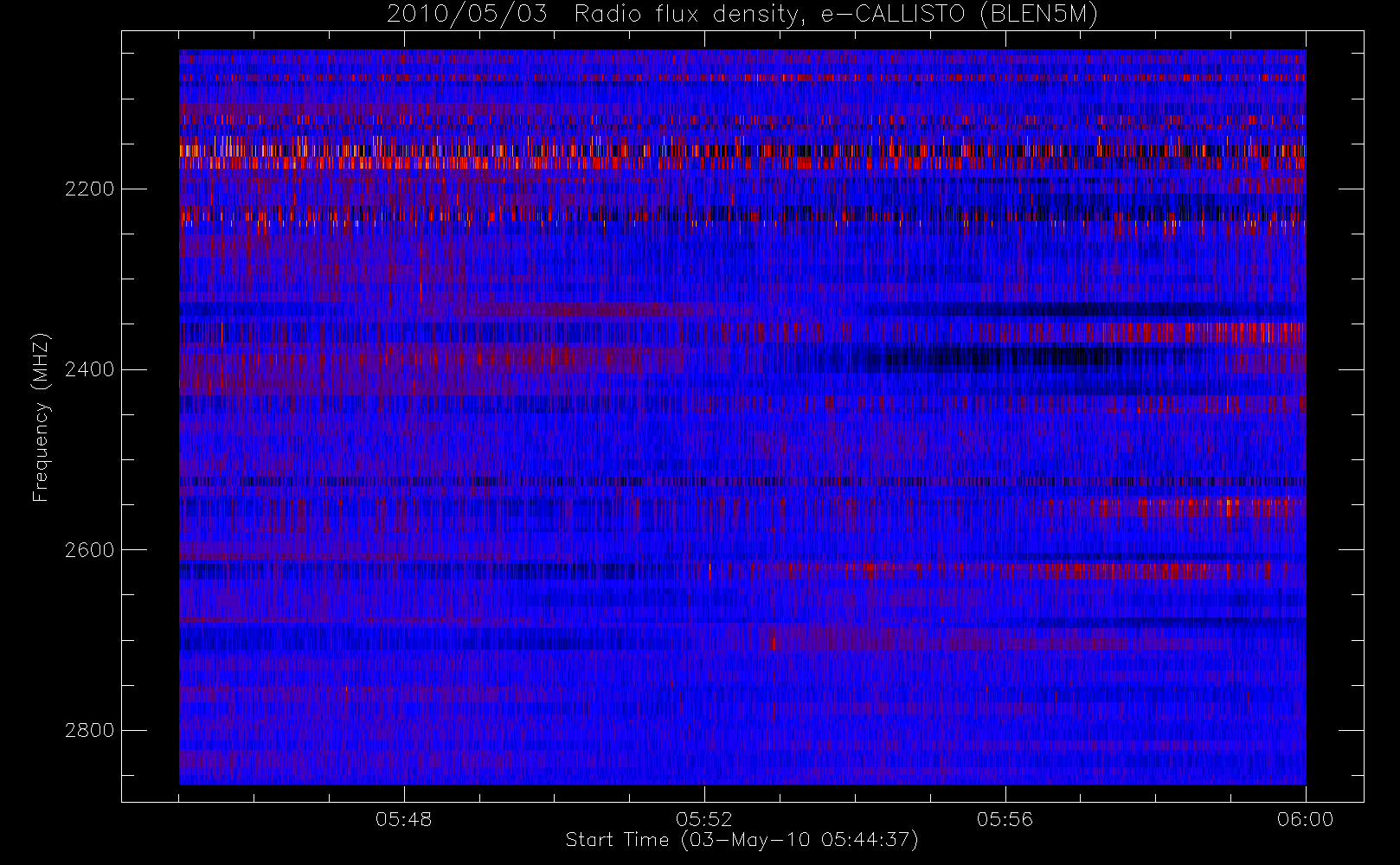This screenshot has width=1400, height=865.
Task: Click the plot title "Radio flux density, e-CALLISTO (BLEN5M)"
Action: 836,15
